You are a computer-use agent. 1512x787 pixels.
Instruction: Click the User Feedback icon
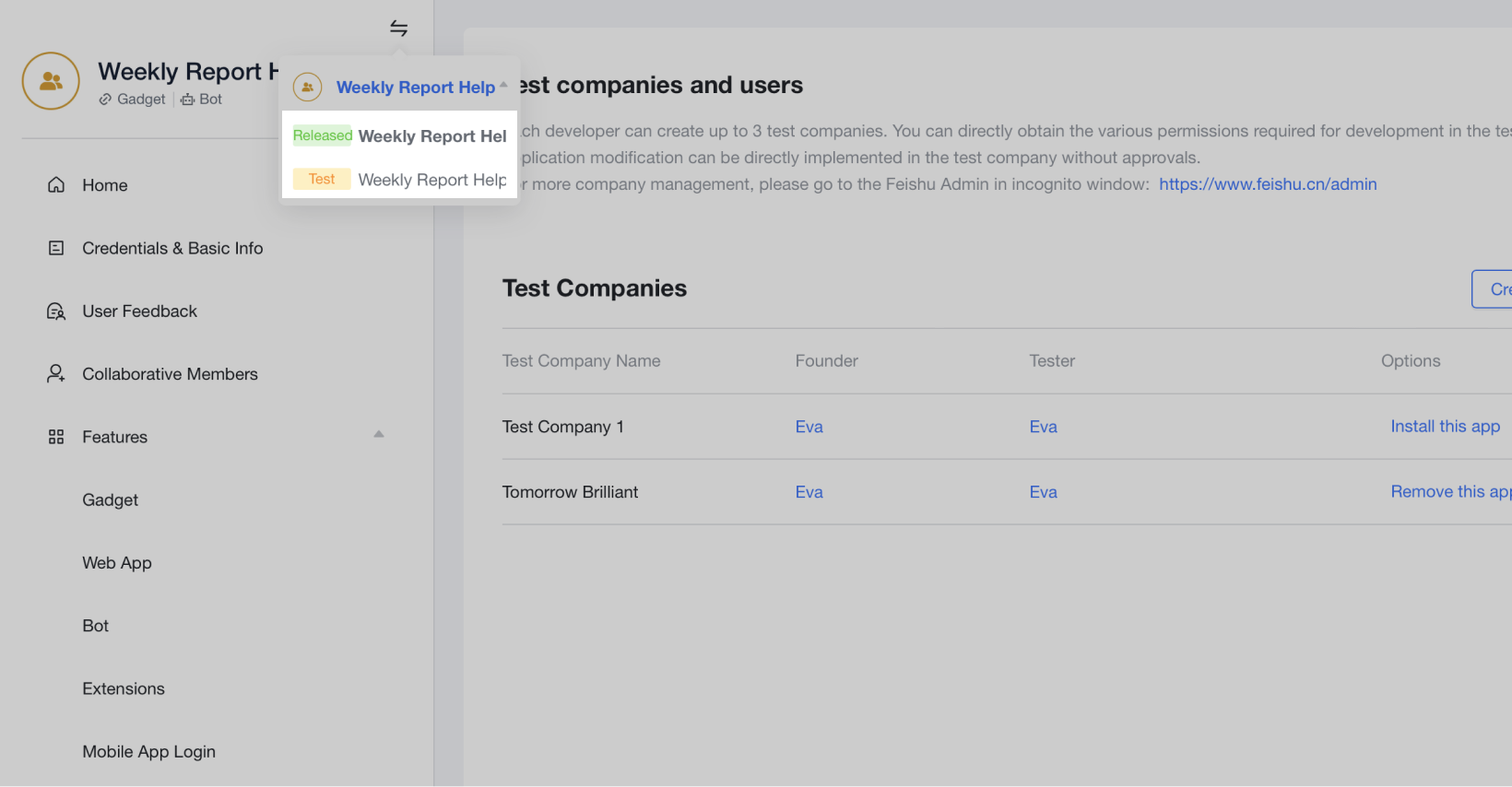56,311
